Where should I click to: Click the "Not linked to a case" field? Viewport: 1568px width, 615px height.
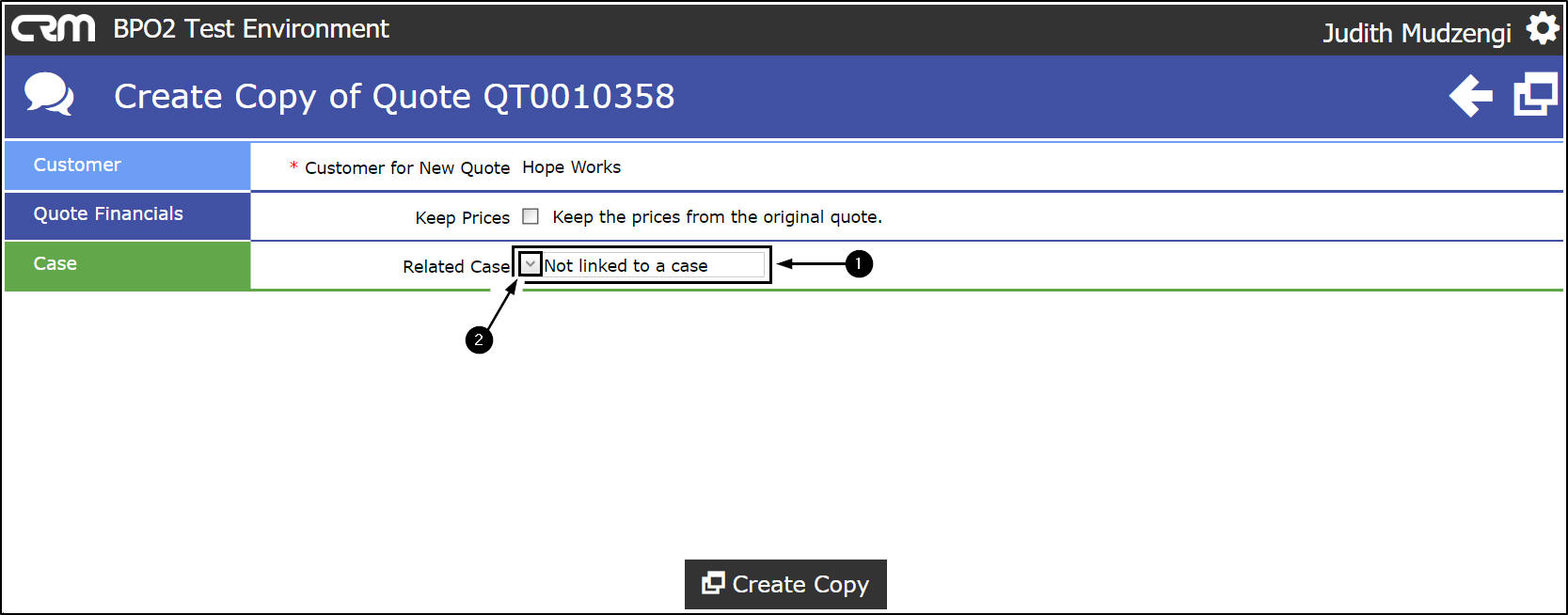click(x=653, y=266)
